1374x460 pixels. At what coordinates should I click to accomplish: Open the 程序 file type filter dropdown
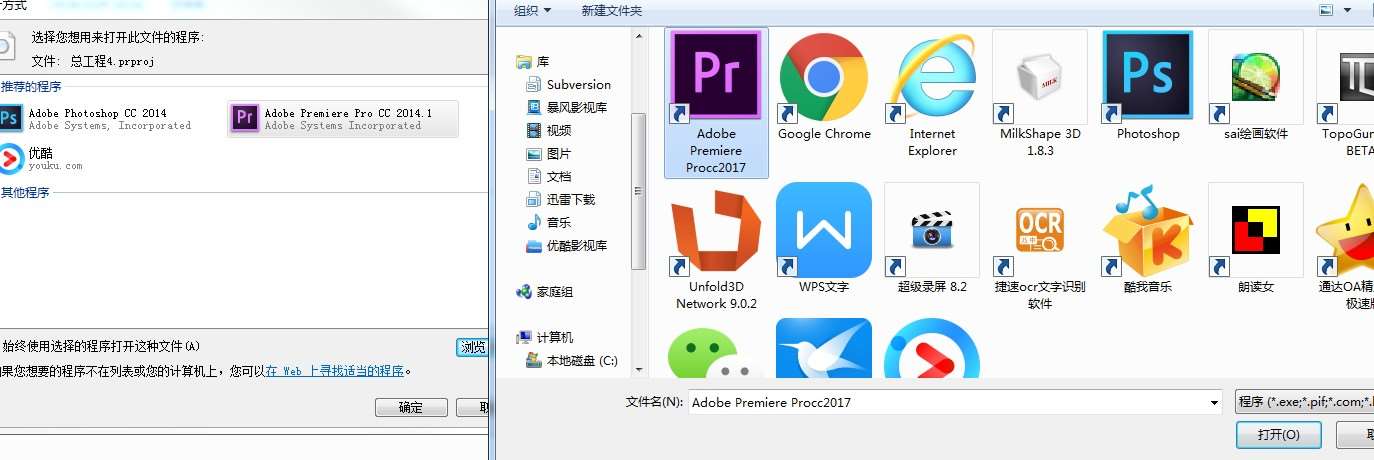(x=1304, y=403)
